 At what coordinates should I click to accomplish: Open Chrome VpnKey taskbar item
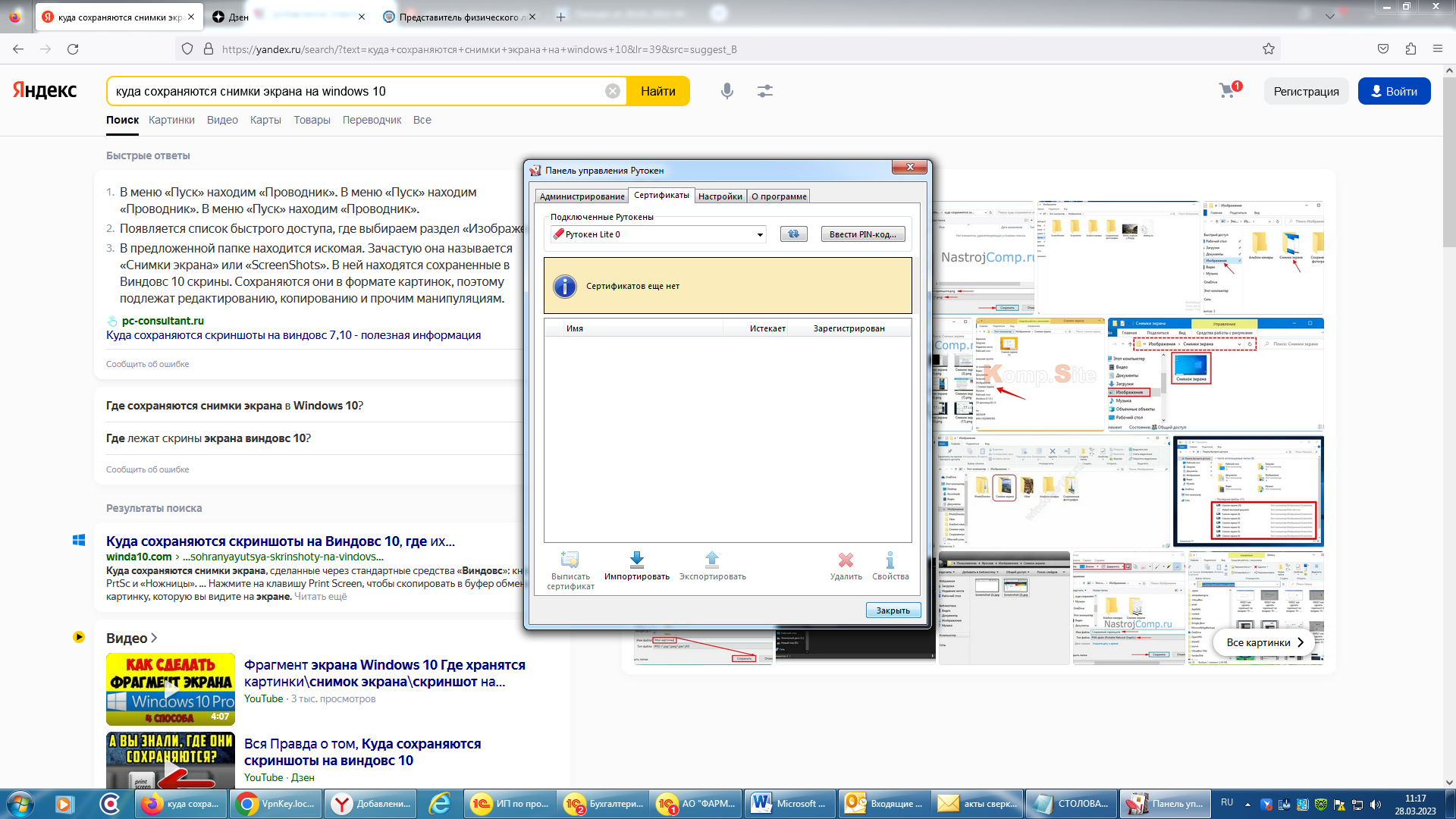pyautogui.click(x=276, y=804)
